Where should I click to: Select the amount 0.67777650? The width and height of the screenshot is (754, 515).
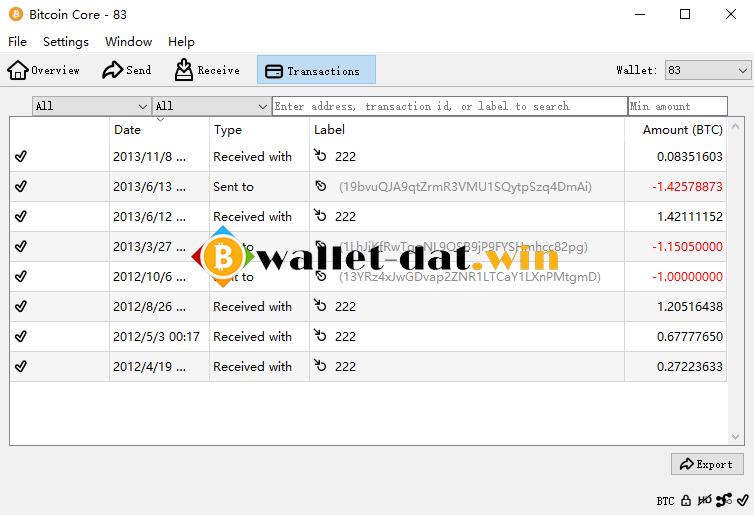click(x=690, y=337)
